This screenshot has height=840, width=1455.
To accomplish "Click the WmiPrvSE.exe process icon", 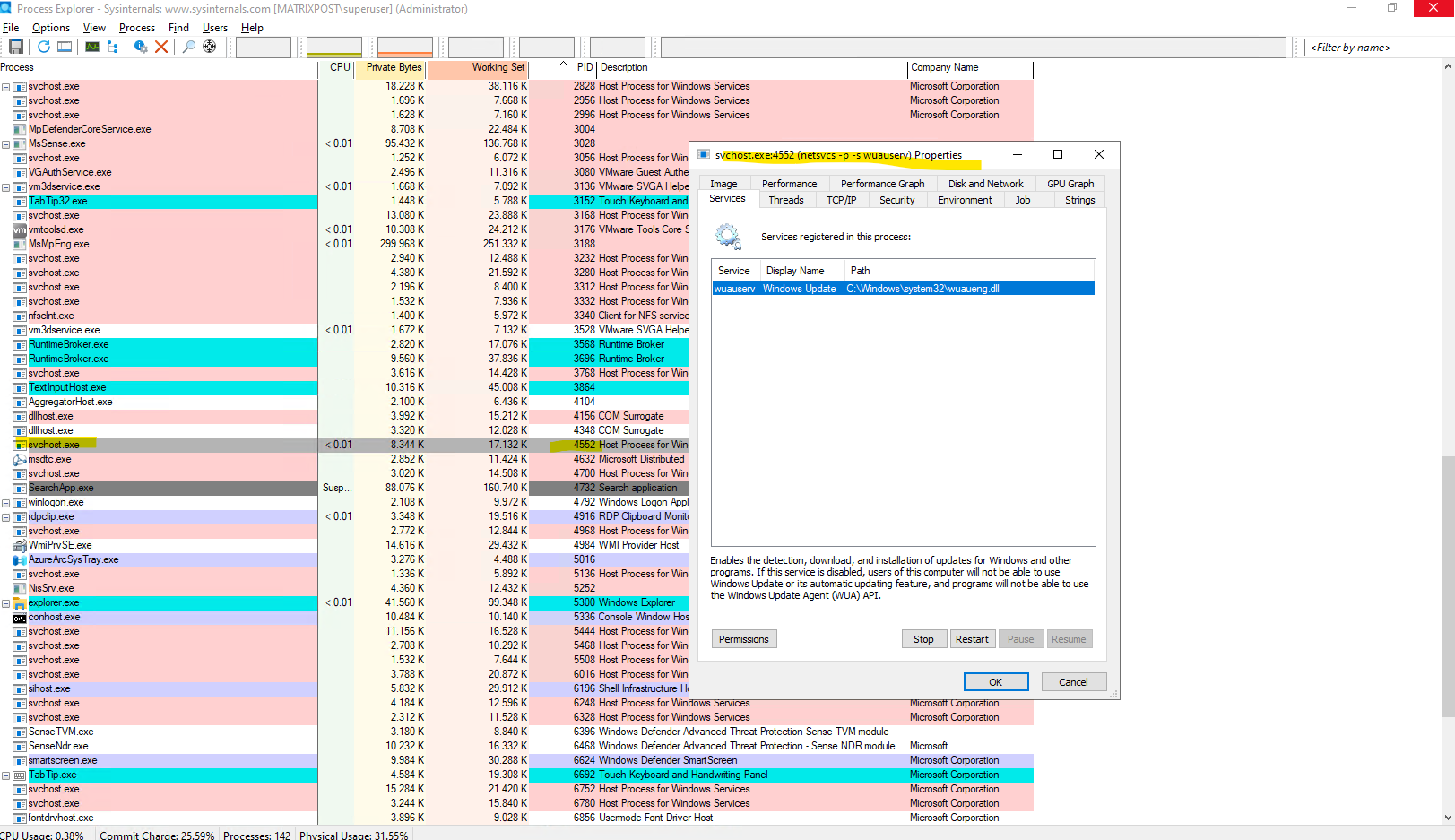I will click(20, 545).
